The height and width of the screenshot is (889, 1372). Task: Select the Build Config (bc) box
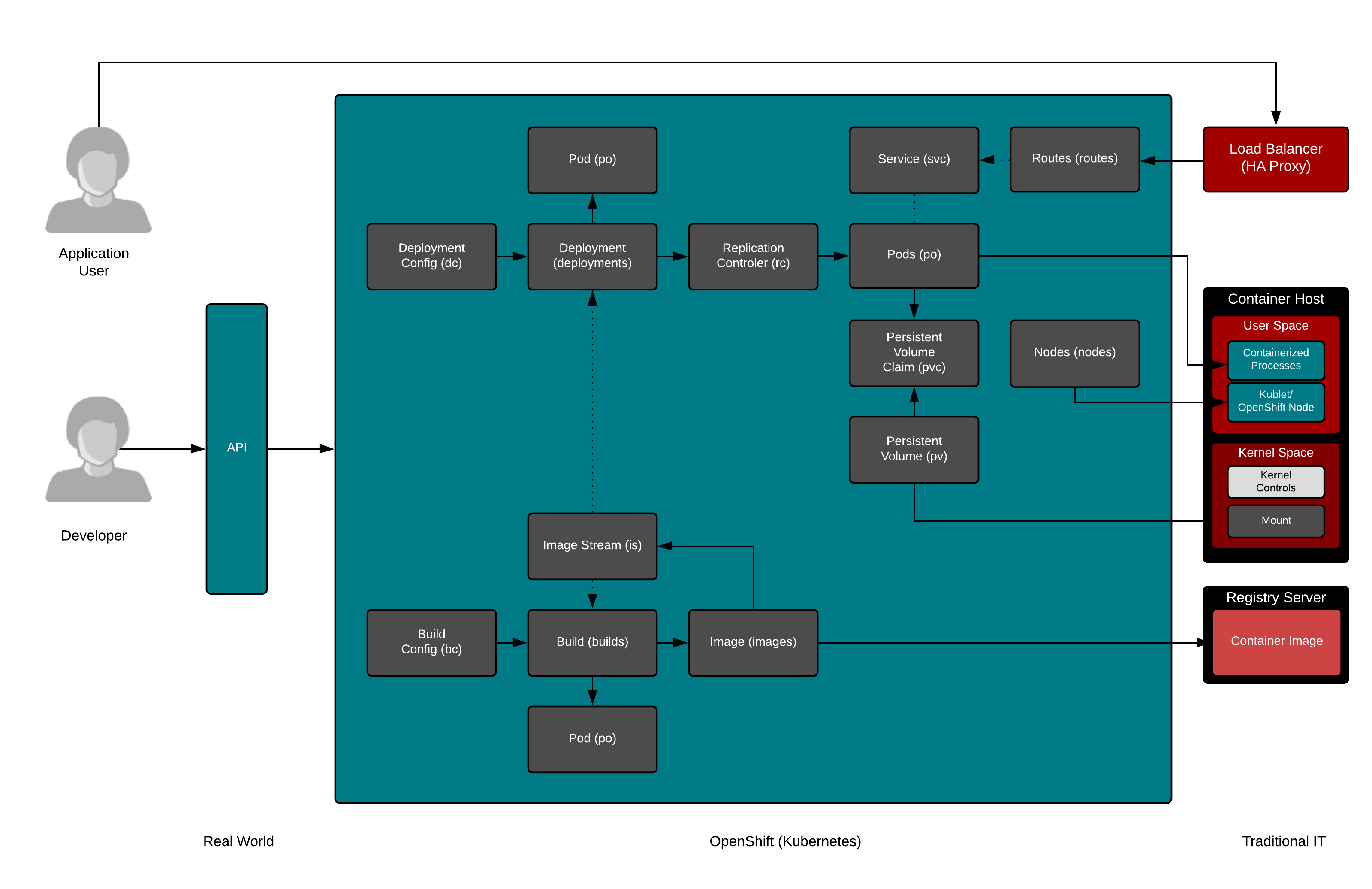point(432,643)
